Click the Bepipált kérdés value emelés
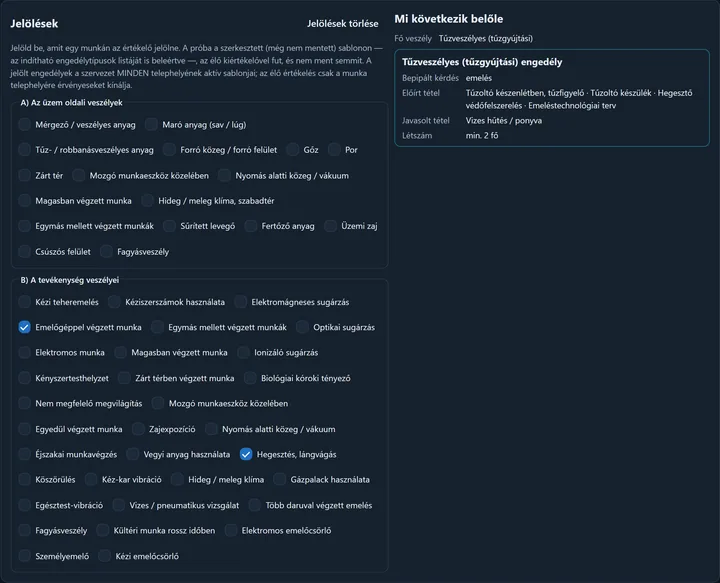 click(x=478, y=78)
